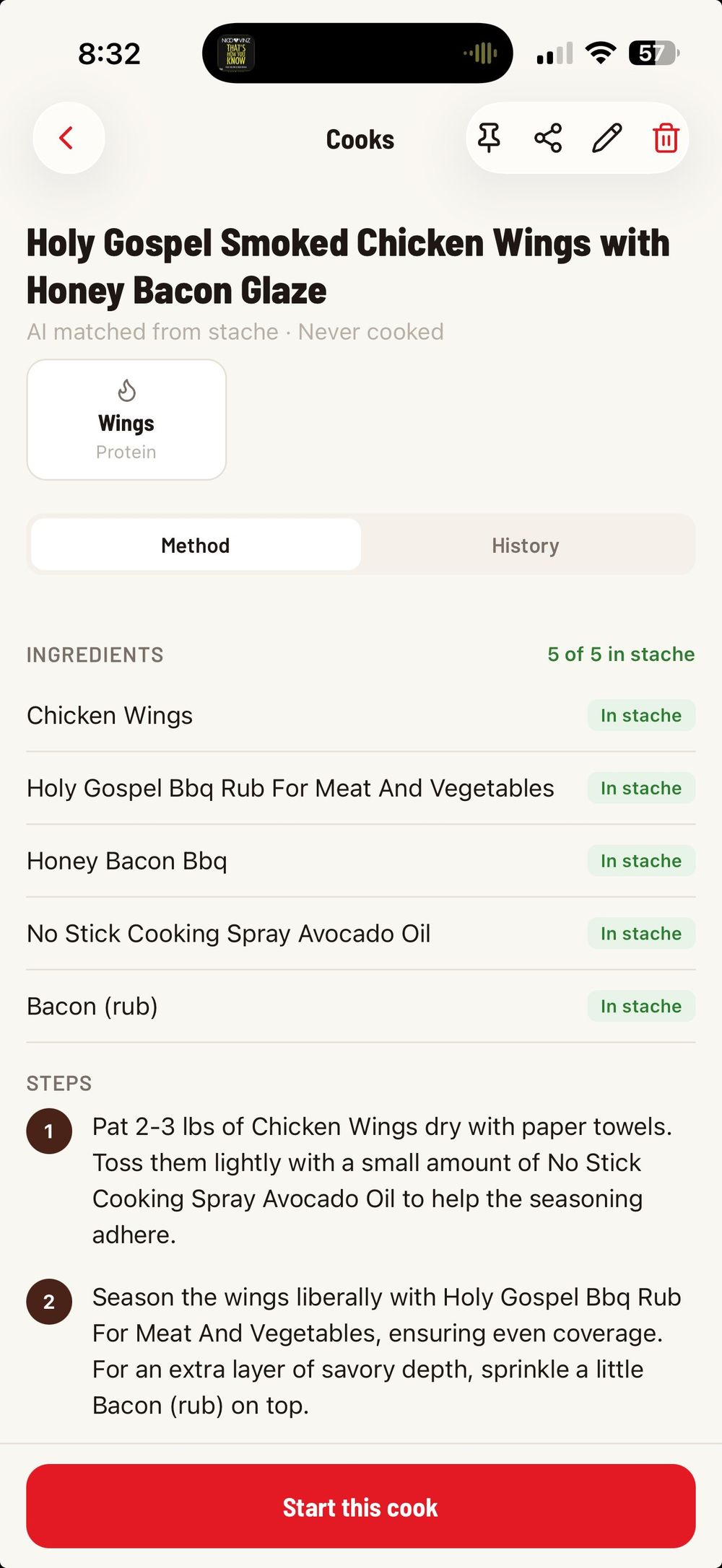Delete this cook with the trash icon

[x=666, y=138]
